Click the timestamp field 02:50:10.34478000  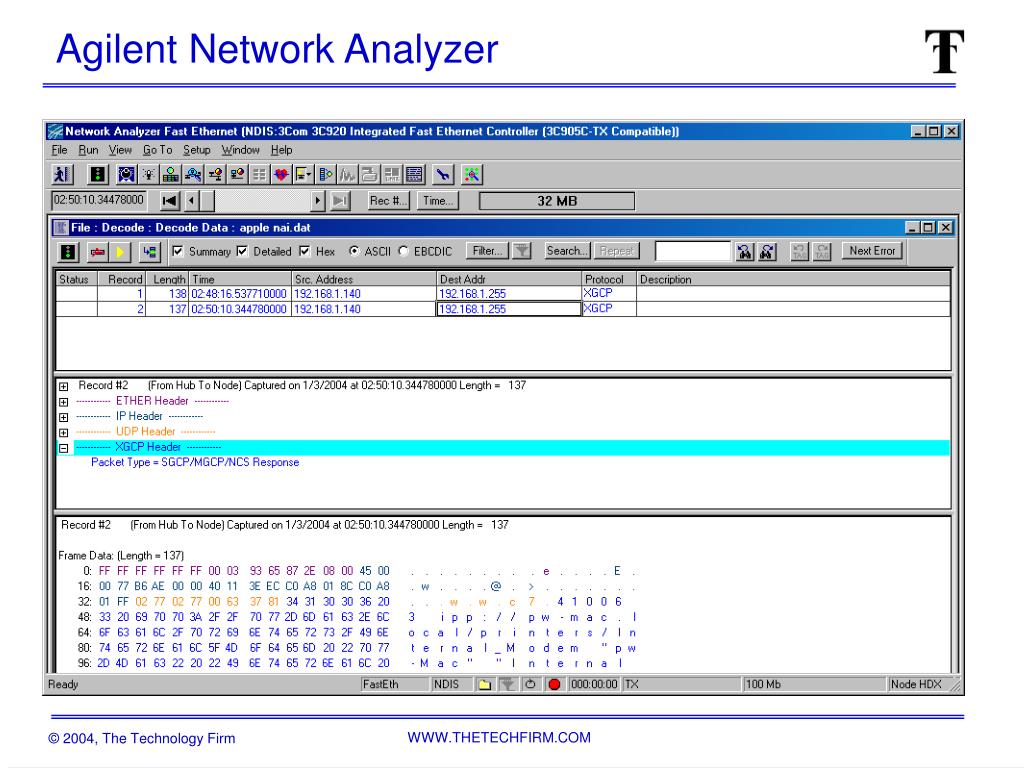click(x=99, y=200)
